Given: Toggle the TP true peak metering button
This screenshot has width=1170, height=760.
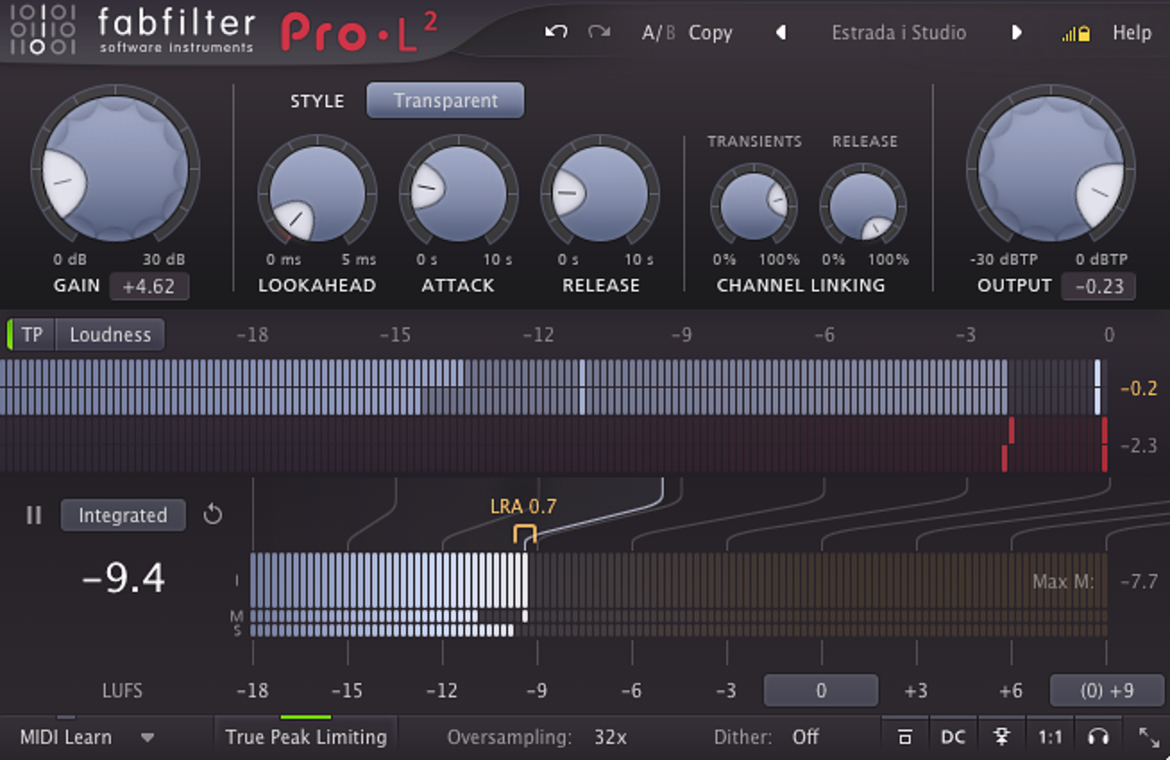Looking at the screenshot, I should 31,335.
